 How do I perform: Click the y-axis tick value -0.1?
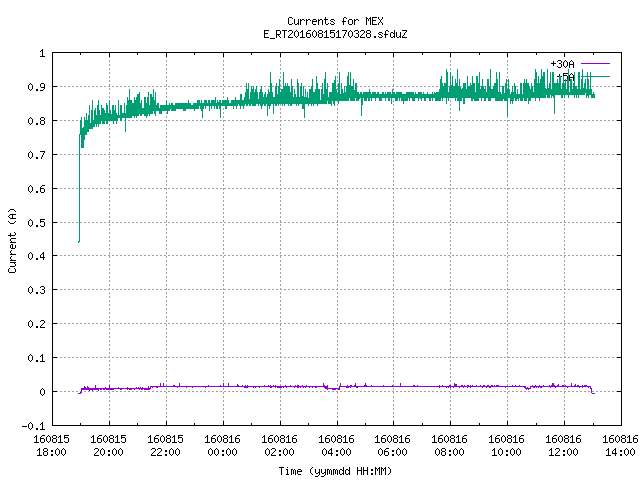click(x=33, y=426)
